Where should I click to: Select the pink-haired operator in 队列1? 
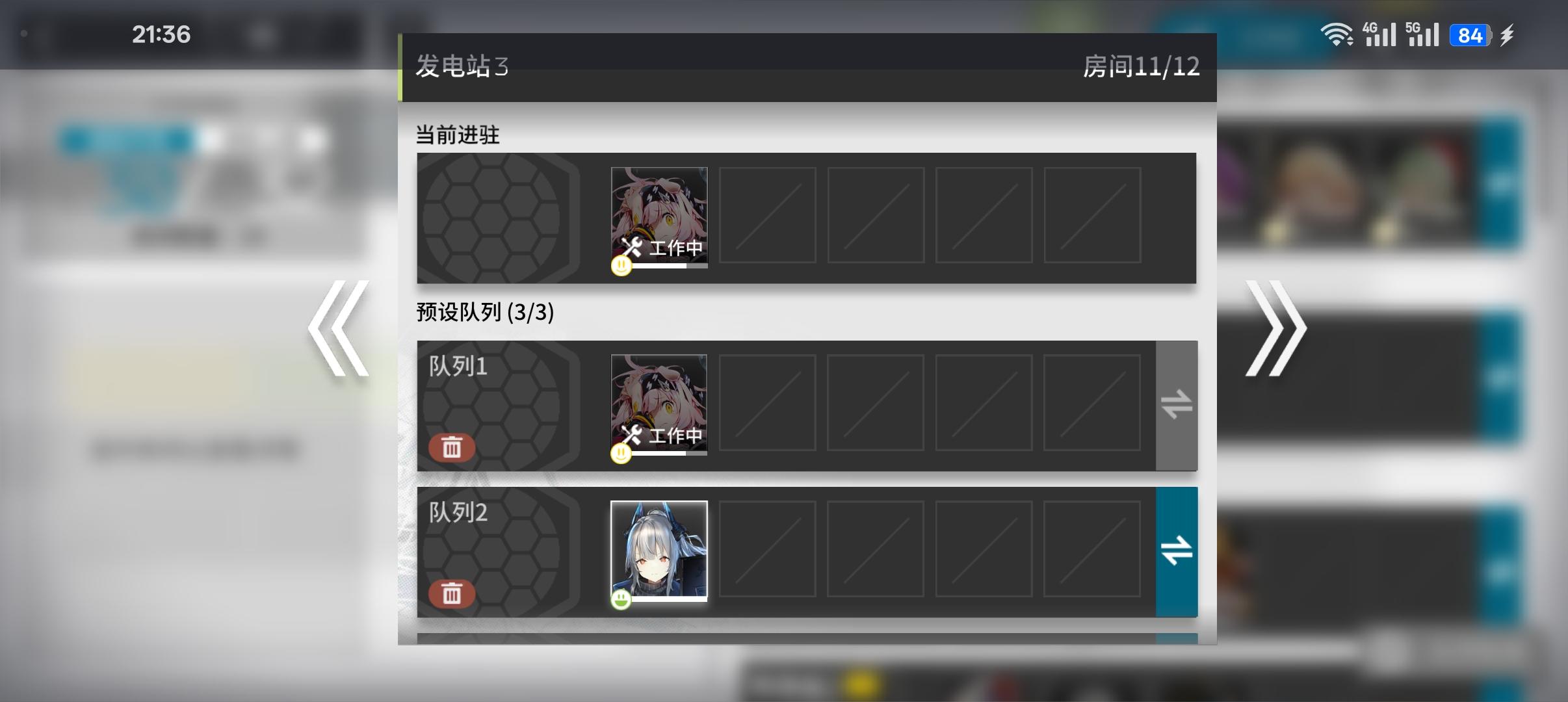(x=659, y=404)
